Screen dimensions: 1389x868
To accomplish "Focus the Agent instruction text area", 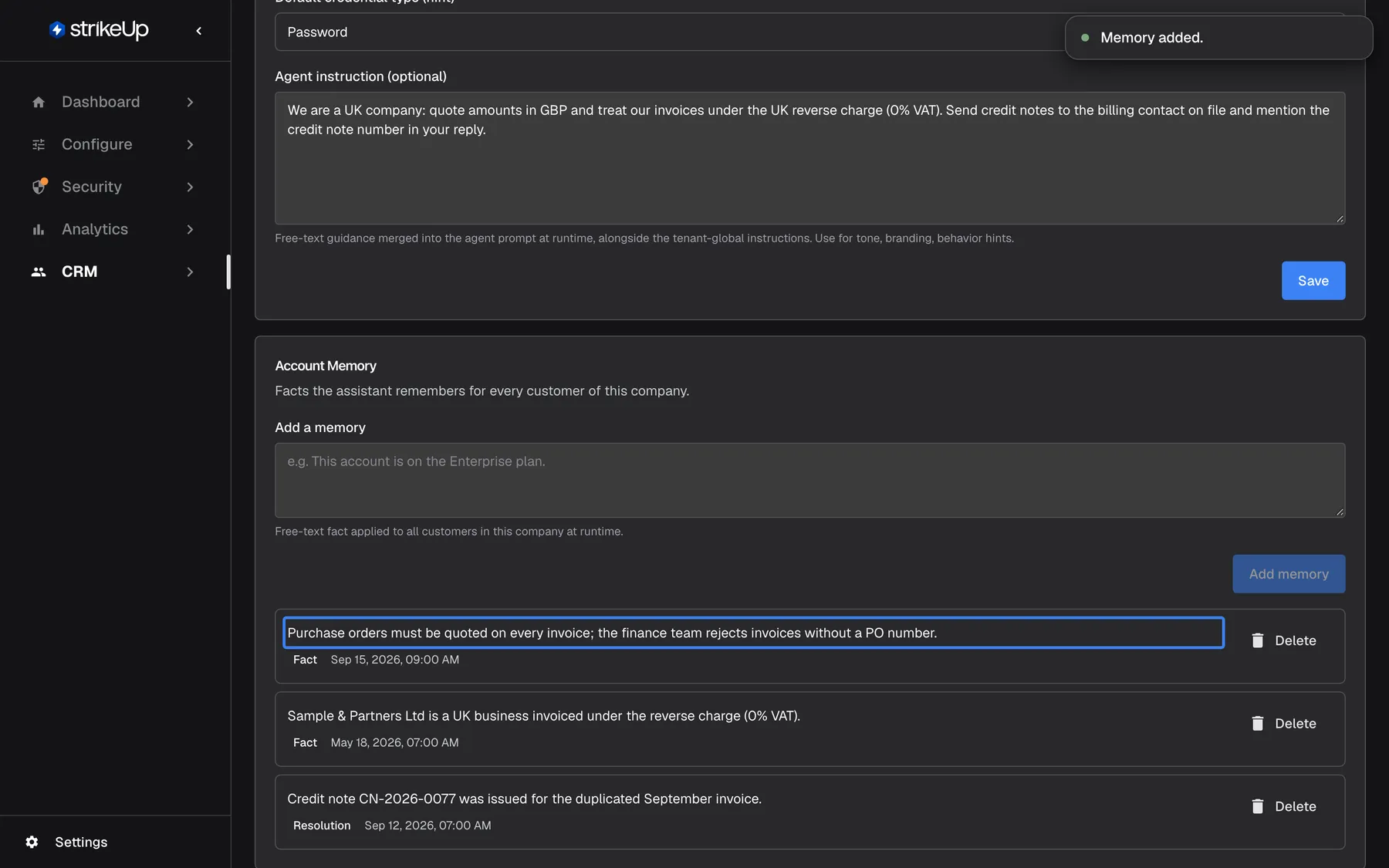I will (x=809, y=158).
